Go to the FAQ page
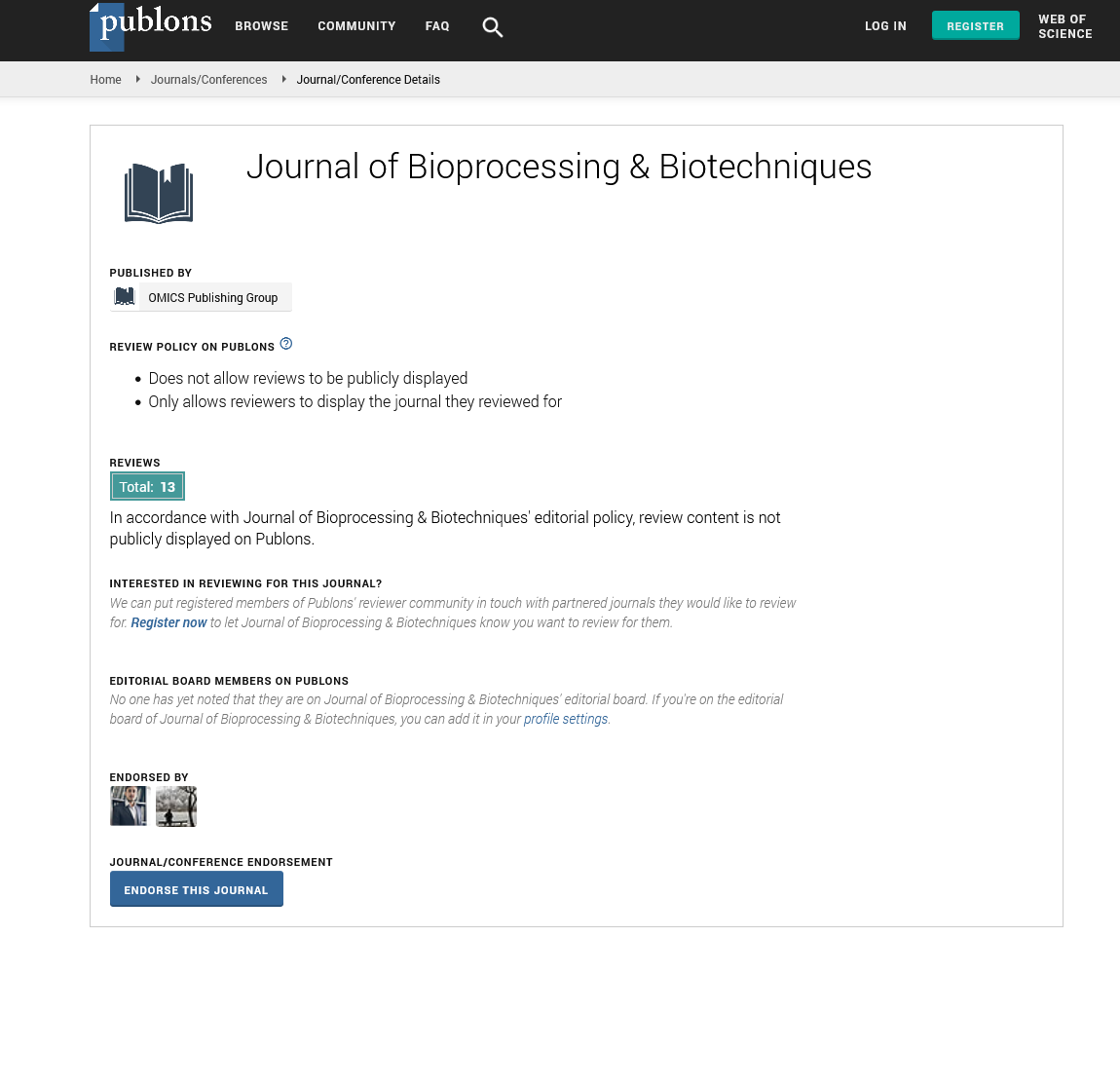1120x1087 pixels. [437, 26]
